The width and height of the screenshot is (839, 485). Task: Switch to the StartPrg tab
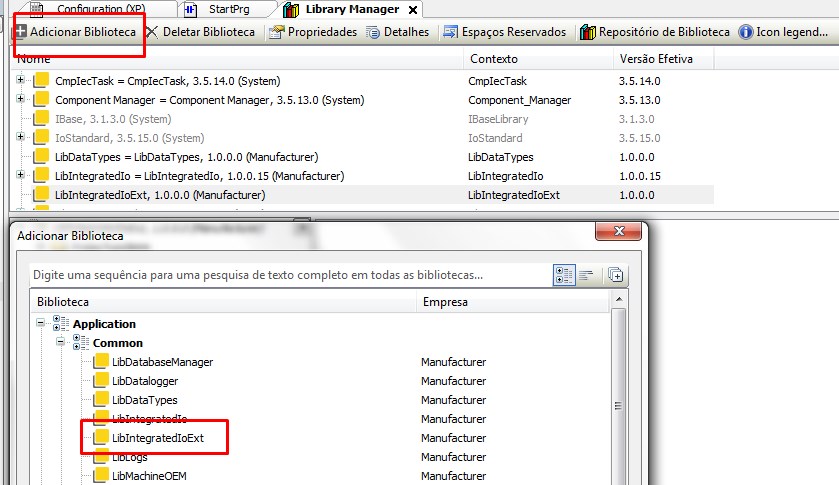point(228,9)
